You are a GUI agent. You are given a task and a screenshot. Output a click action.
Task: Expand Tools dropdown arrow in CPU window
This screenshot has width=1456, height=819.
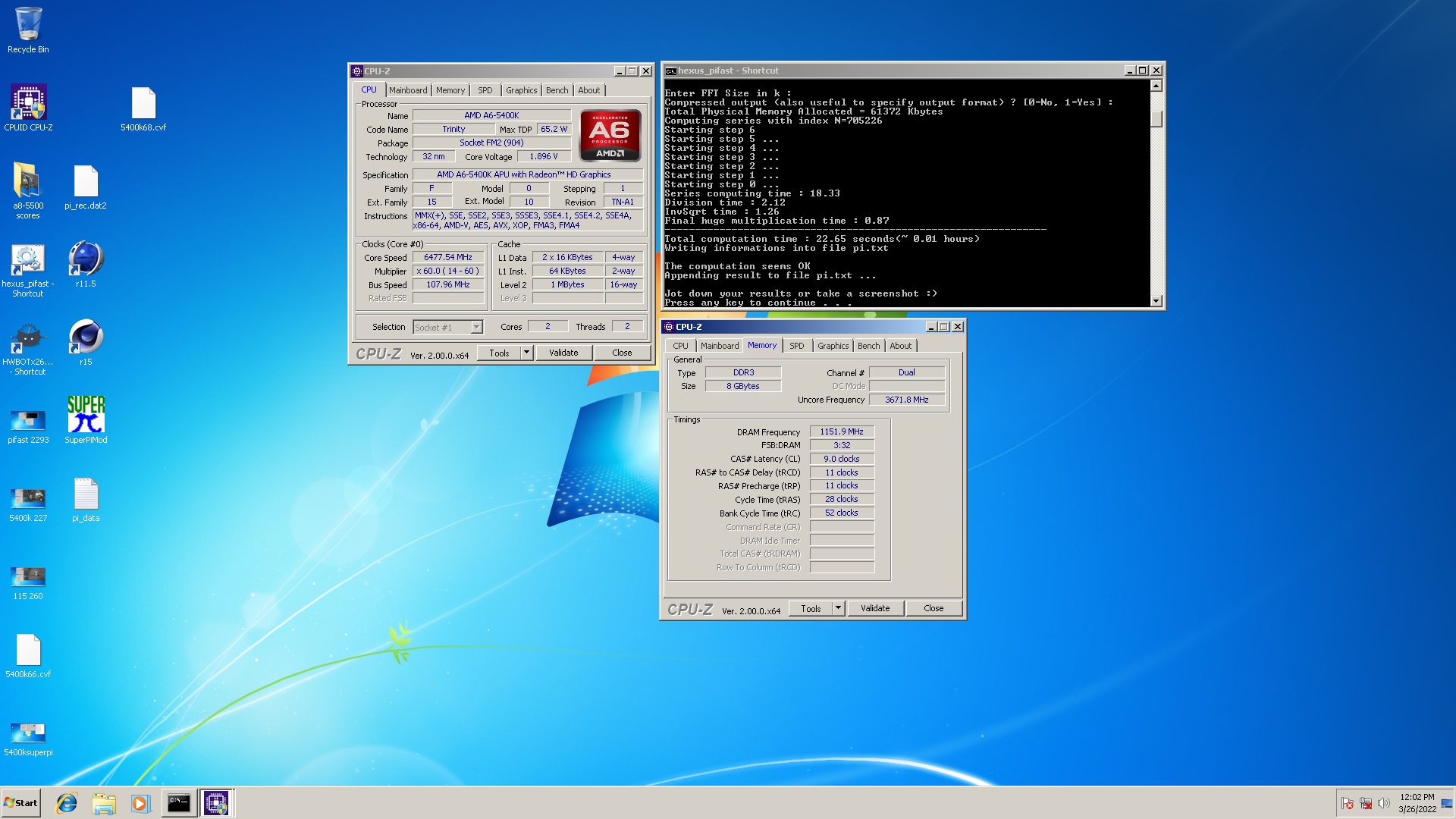[x=526, y=353]
